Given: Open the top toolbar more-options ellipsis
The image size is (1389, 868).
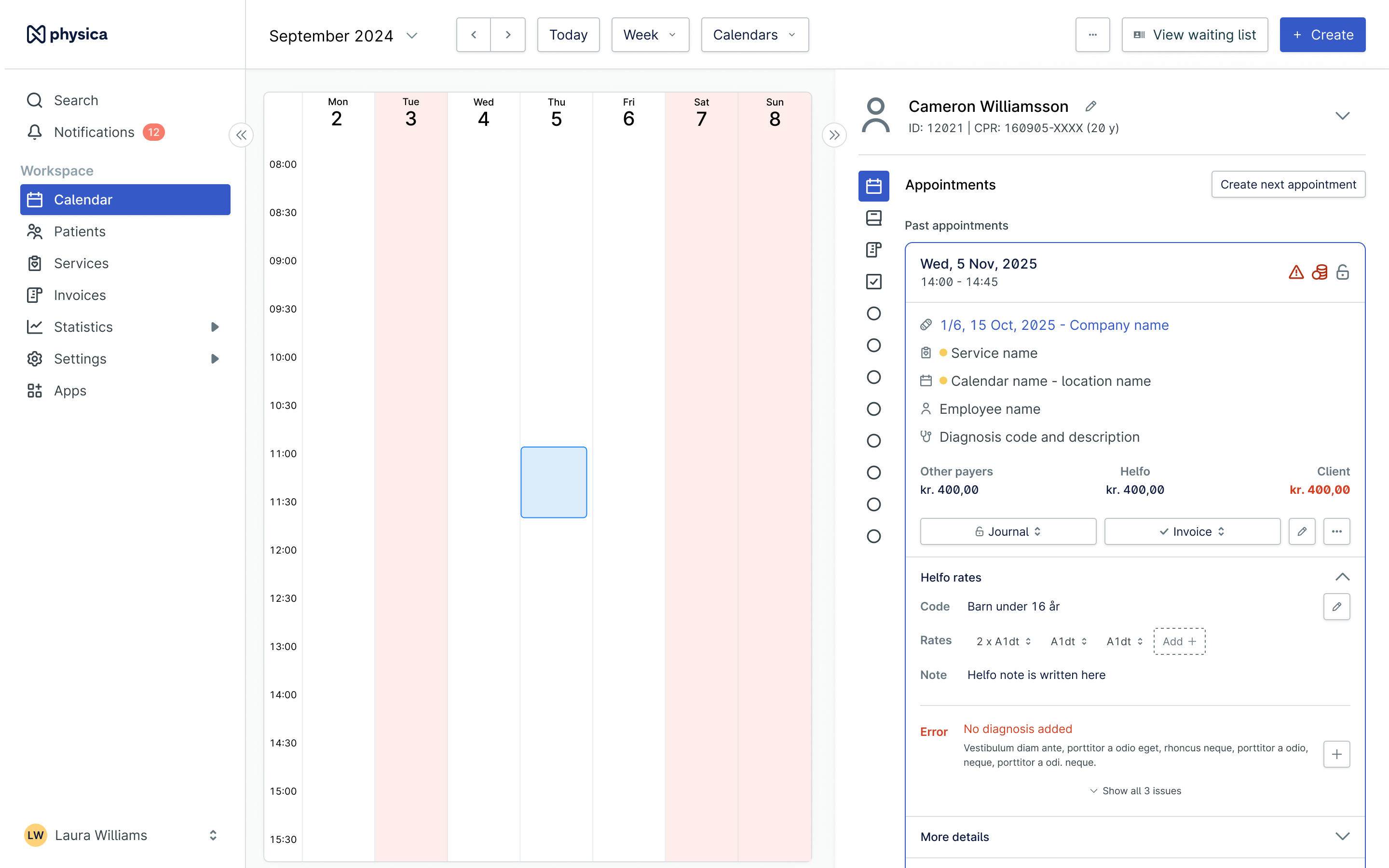Looking at the screenshot, I should click(x=1093, y=34).
